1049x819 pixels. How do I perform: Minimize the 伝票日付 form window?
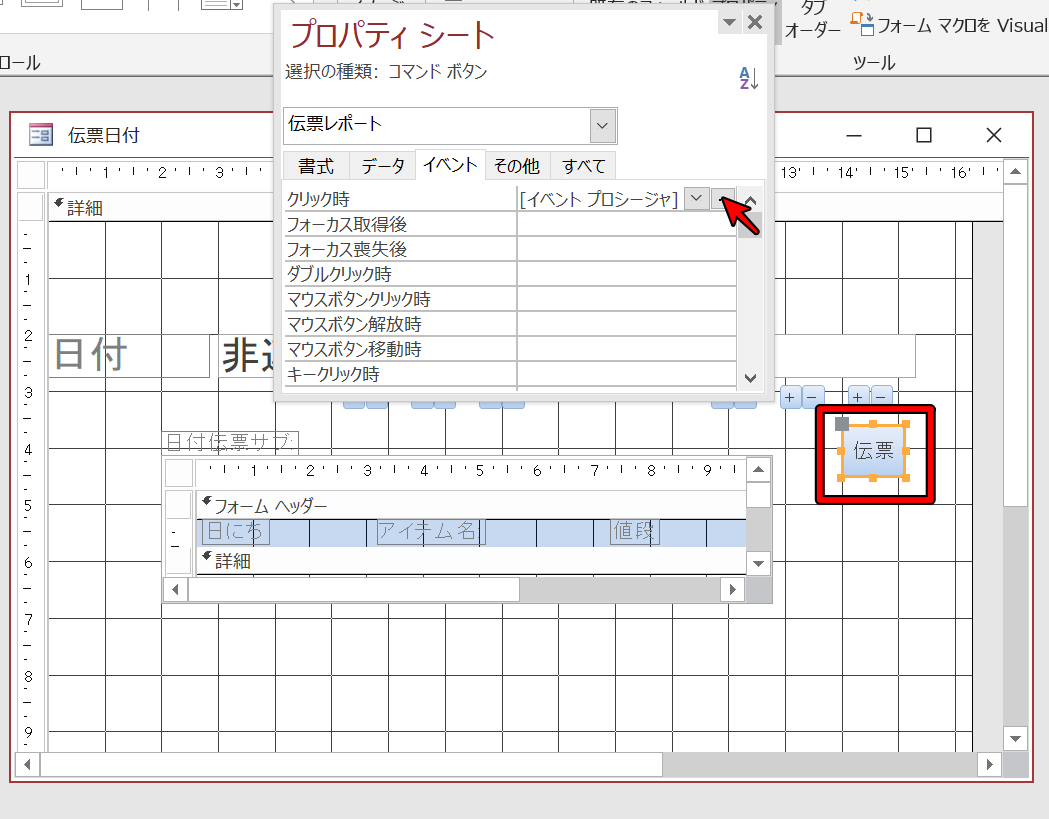(854, 135)
